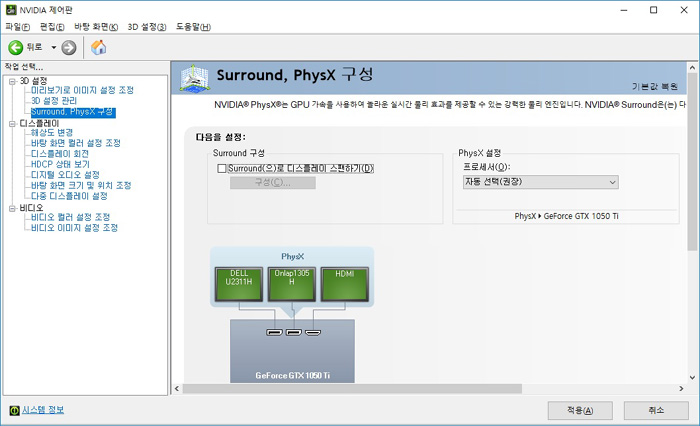Maximize the NVIDIA 제어판 window

[654, 10]
